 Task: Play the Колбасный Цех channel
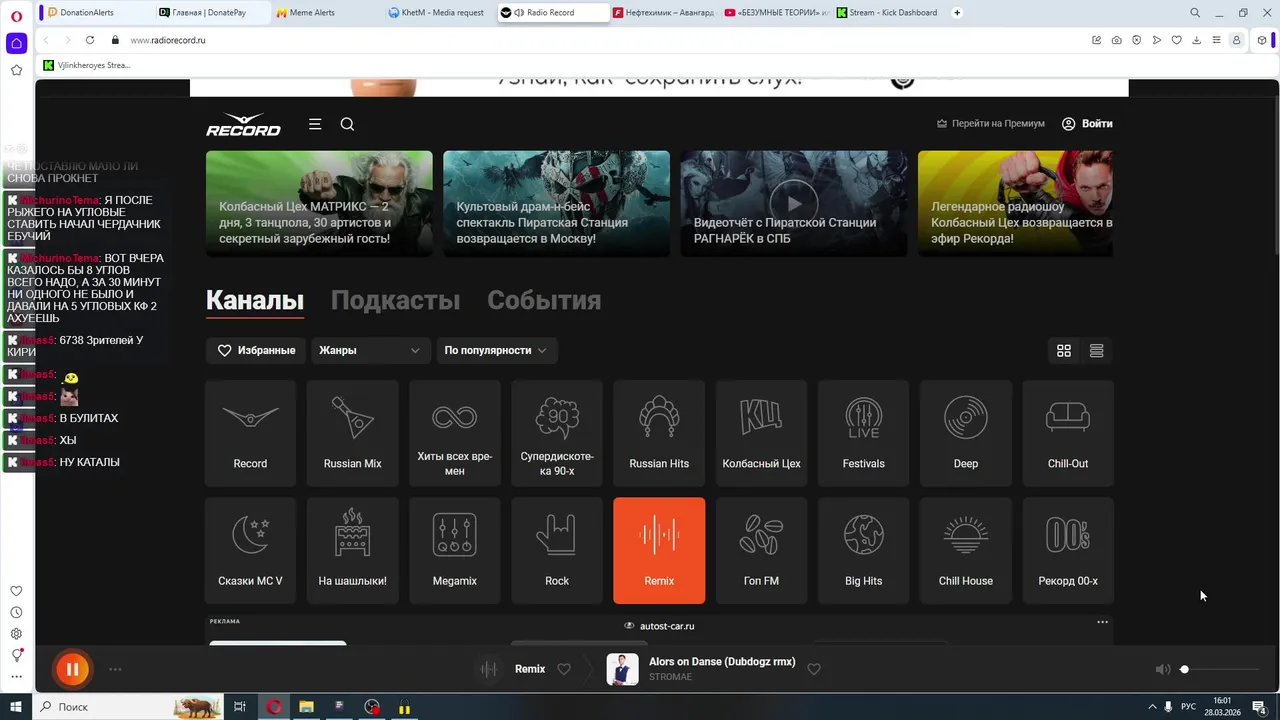tap(761, 433)
